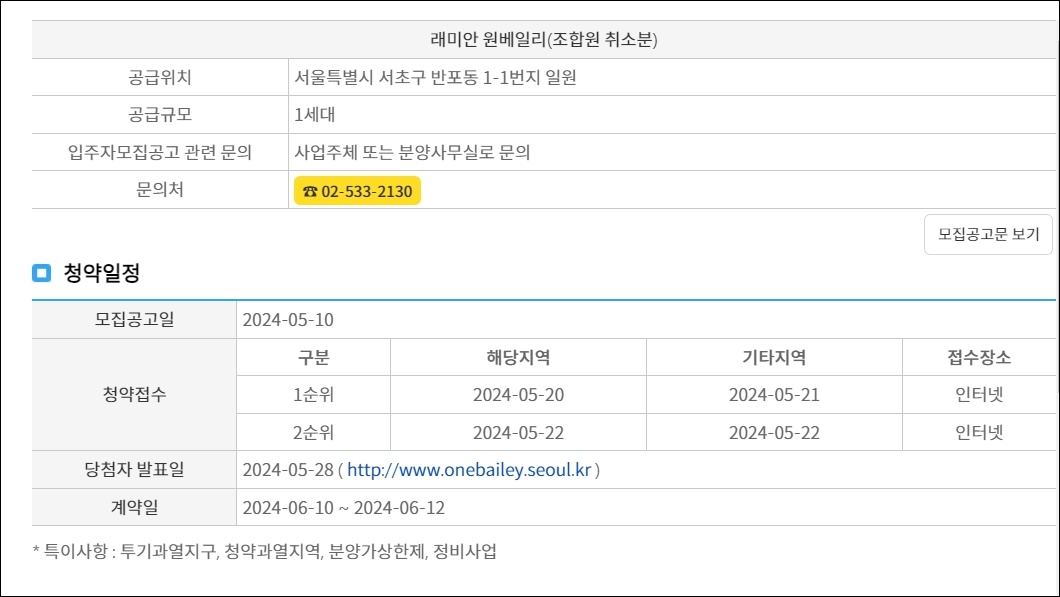Click the 특이사항 footnote text

coord(264,551)
